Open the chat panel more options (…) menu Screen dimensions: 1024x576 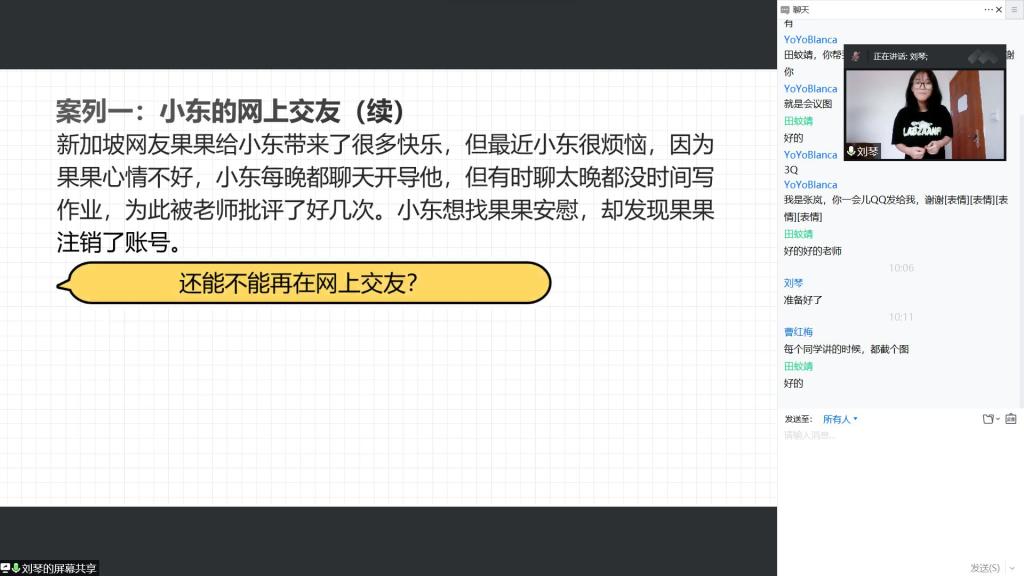(988, 9)
